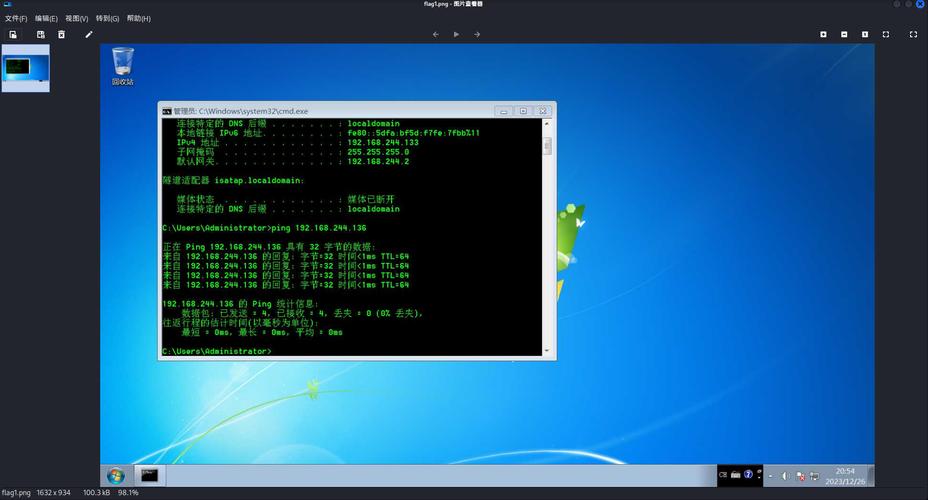This screenshot has width=928, height=500.
Task: Close the image viewer with the blue X
Action: coord(920,4)
